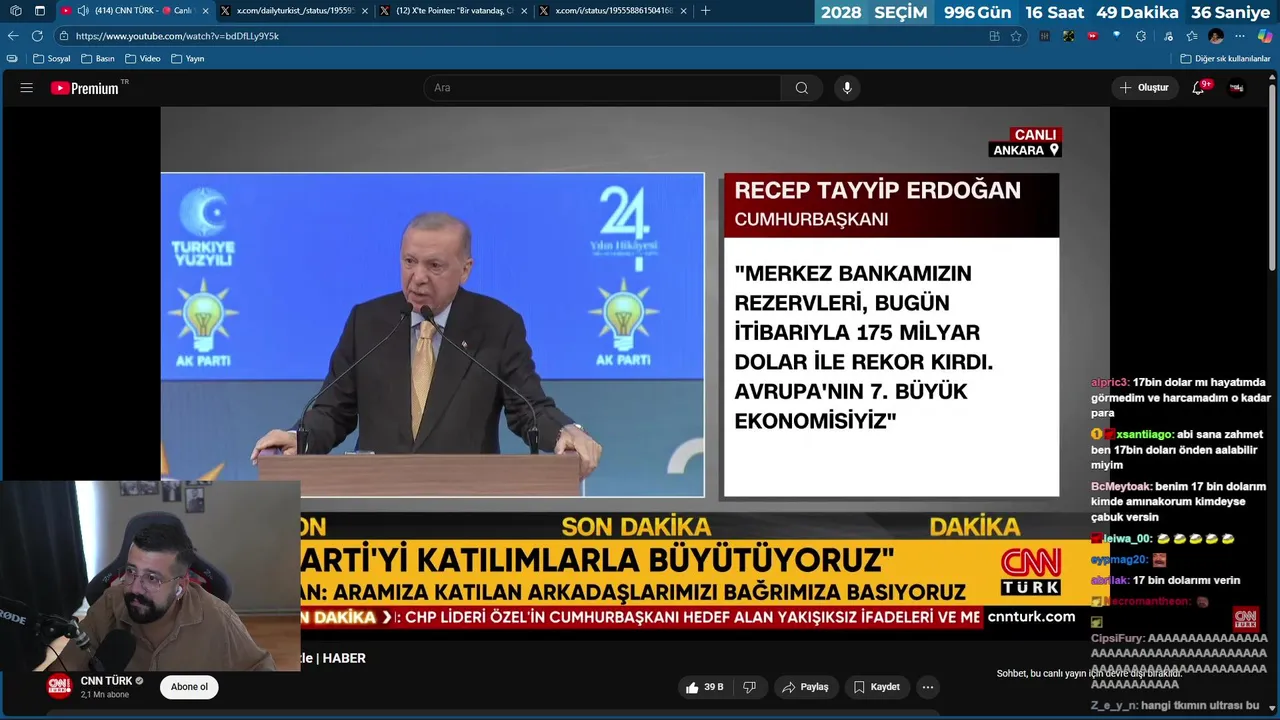Click the '2,1 Mn abone' subscriber count
This screenshot has width=1280, height=720.
pos(105,694)
